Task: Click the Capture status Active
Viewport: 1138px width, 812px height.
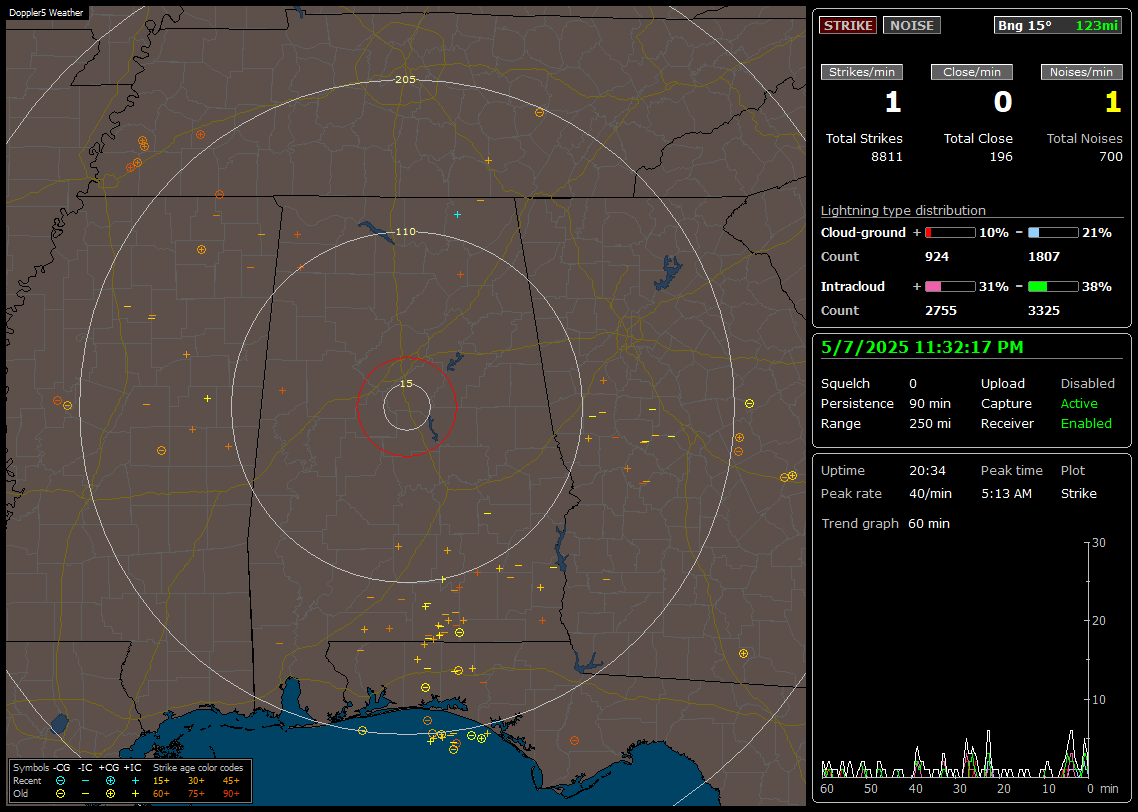Action: tap(1078, 403)
